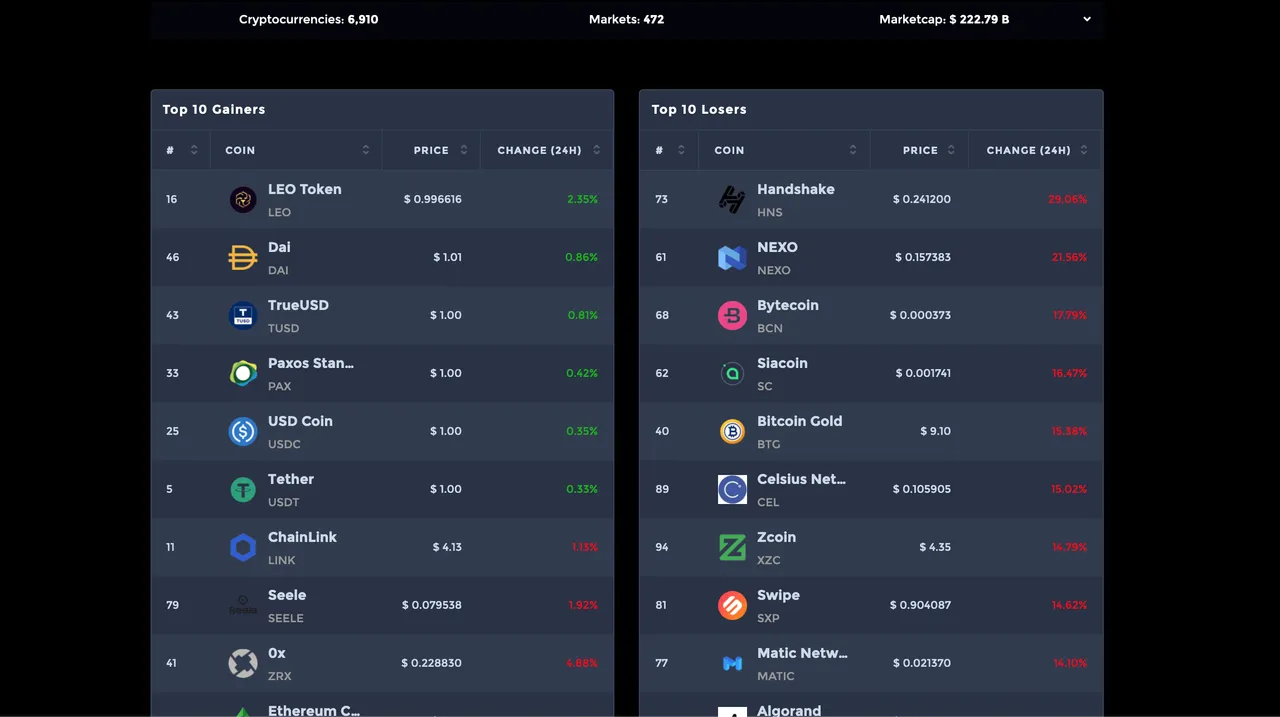Image resolution: width=1280 pixels, height=717 pixels.
Task: Click the Handshake coin logo
Action: coord(732,199)
